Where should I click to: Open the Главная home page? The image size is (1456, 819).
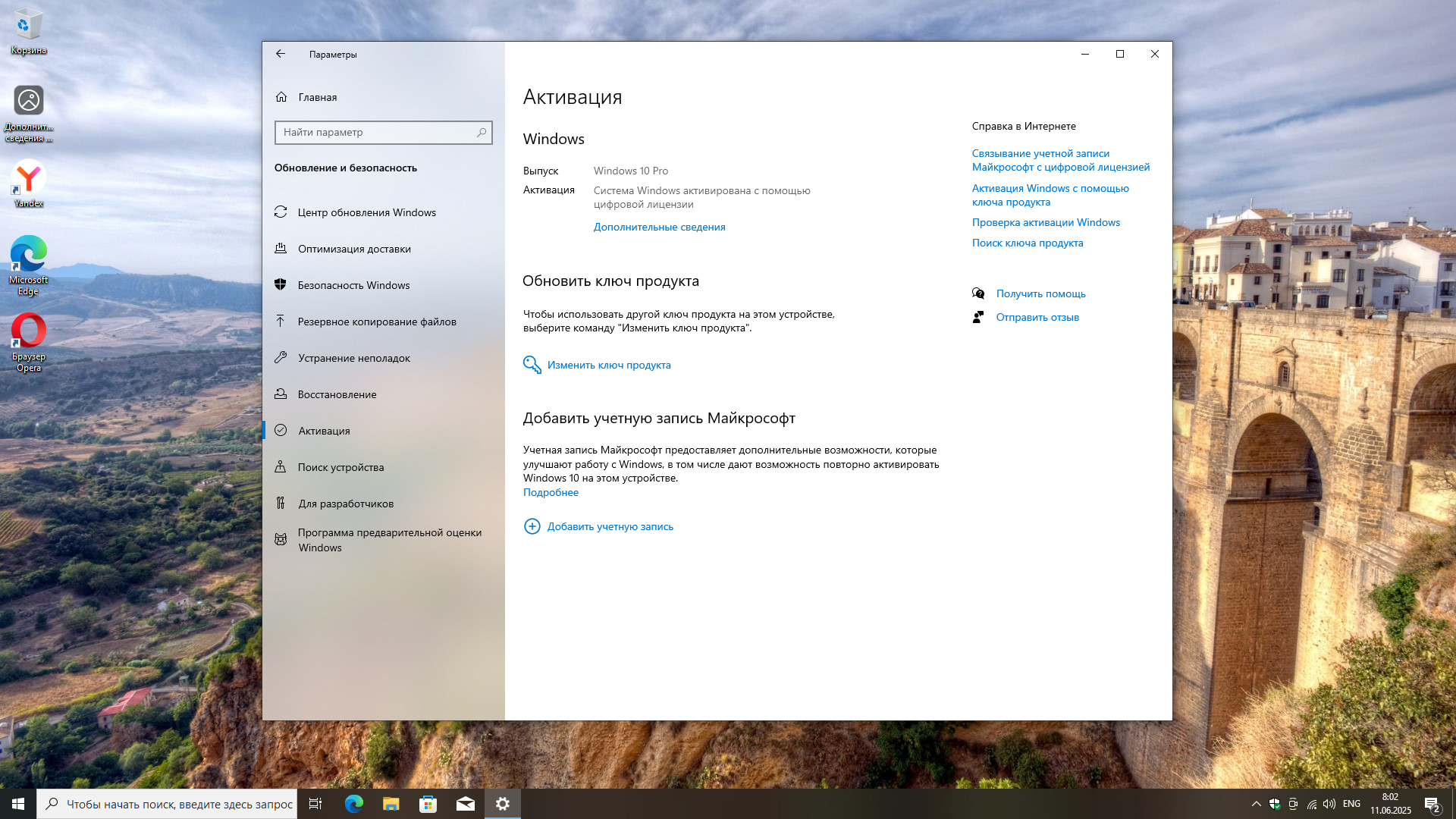point(317,97)
